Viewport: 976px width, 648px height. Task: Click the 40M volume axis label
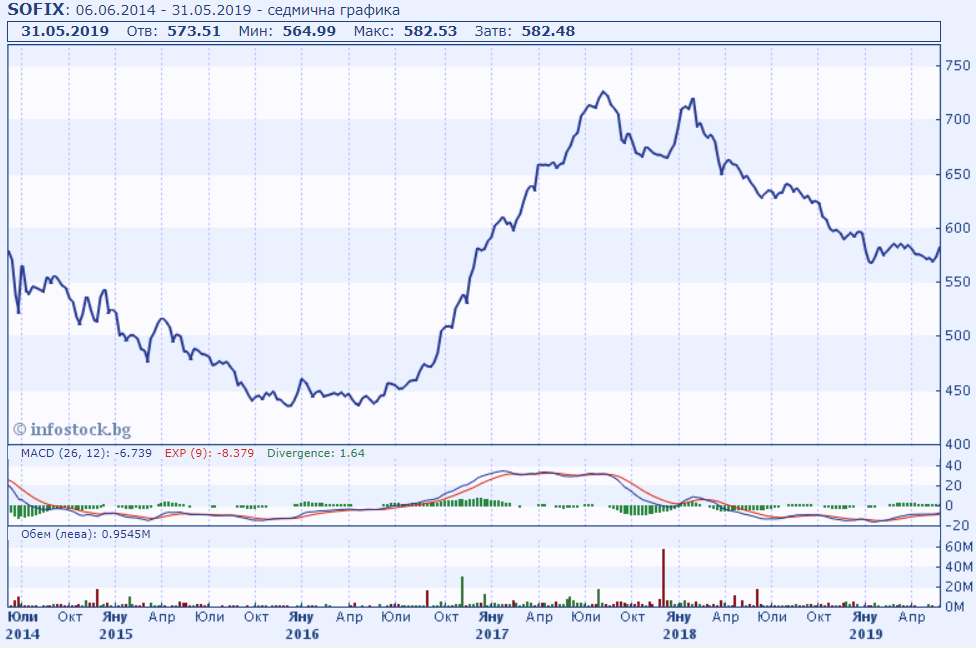tap(959, 567)
